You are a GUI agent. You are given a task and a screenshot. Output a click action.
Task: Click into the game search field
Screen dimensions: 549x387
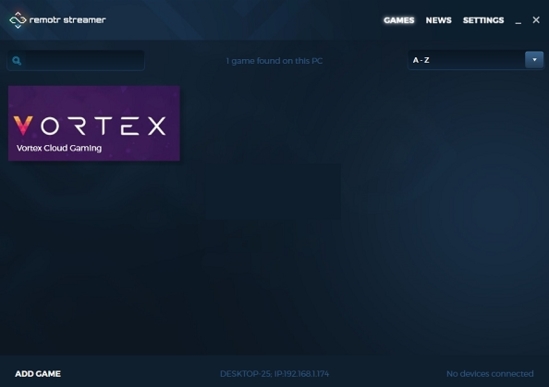pyautogui.click(x=76, y=61)
